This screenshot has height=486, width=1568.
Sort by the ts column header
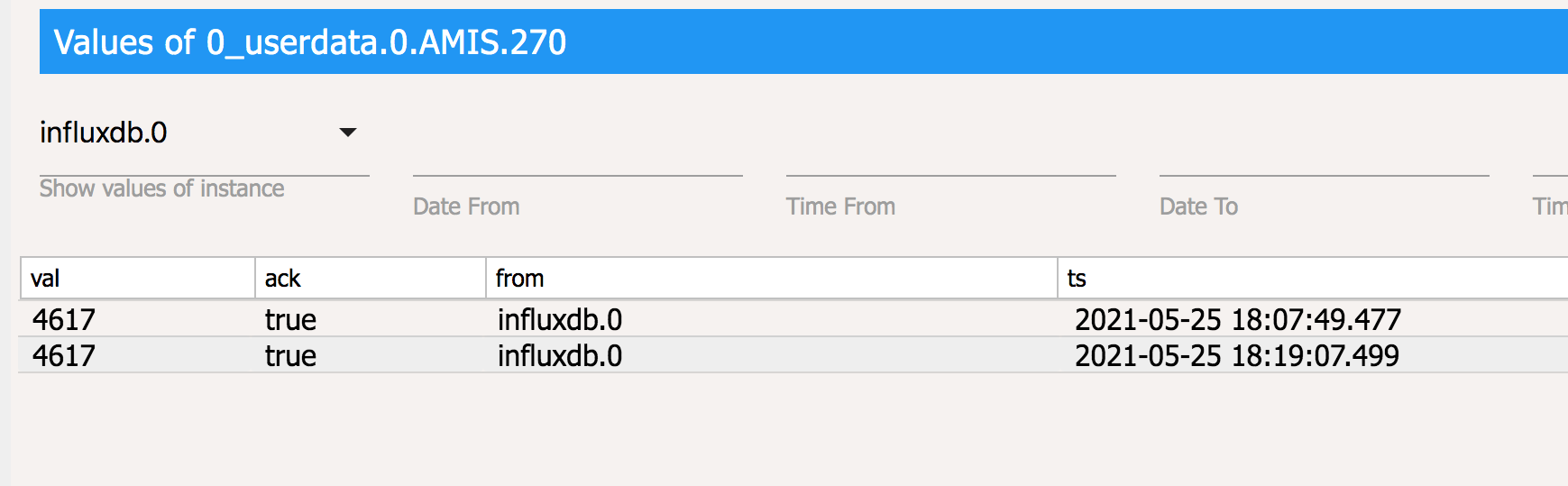(1077, 279)
